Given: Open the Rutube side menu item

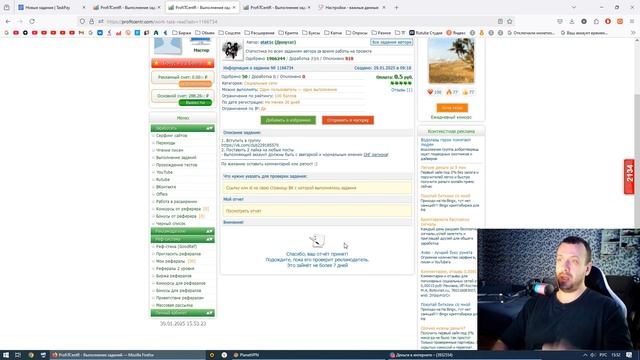Looking at the screenshot, I should tap(162, 180).
